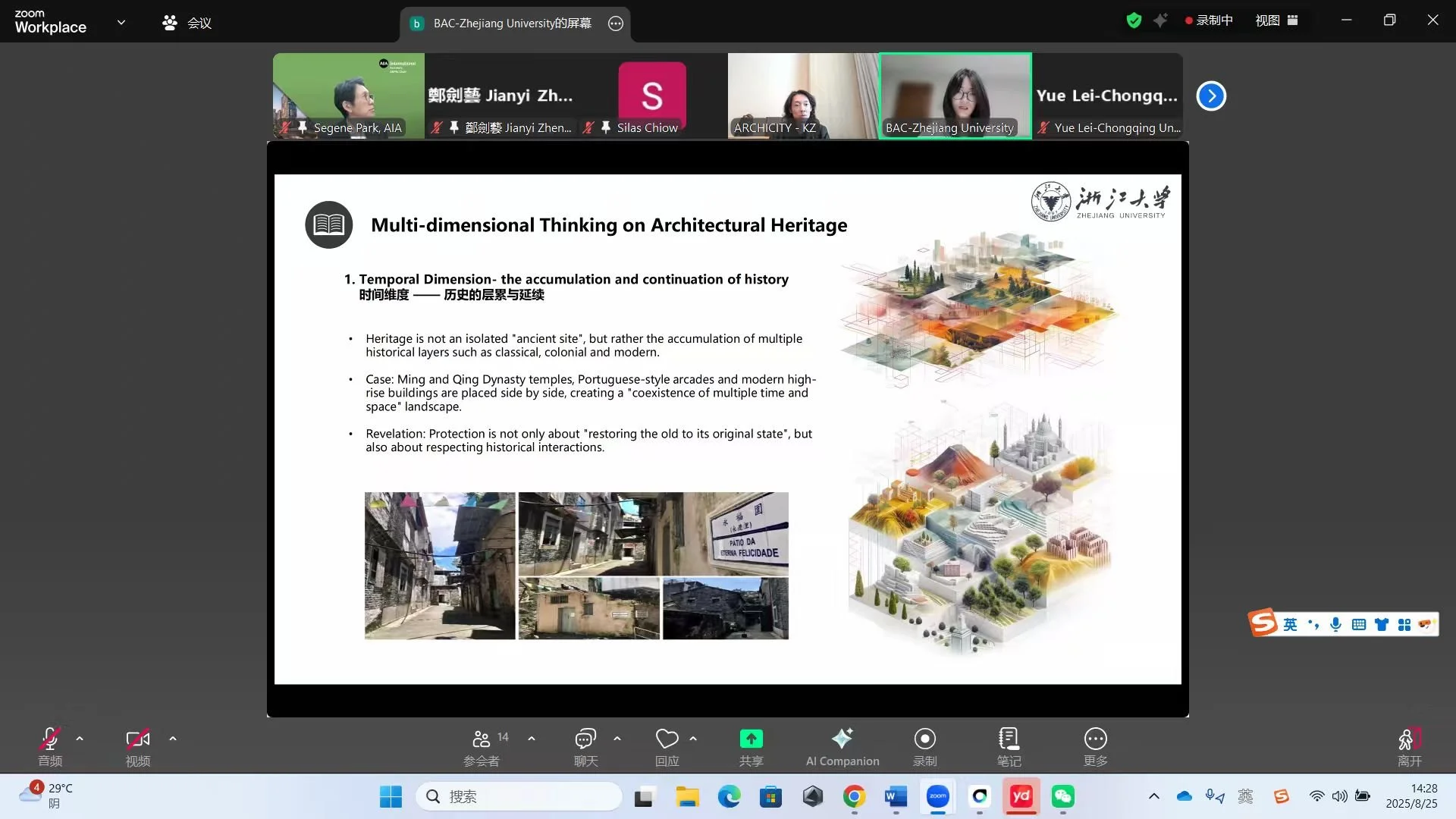Switch to the Meetings tab
This screenshot has height=819, width=1456.
187,23
